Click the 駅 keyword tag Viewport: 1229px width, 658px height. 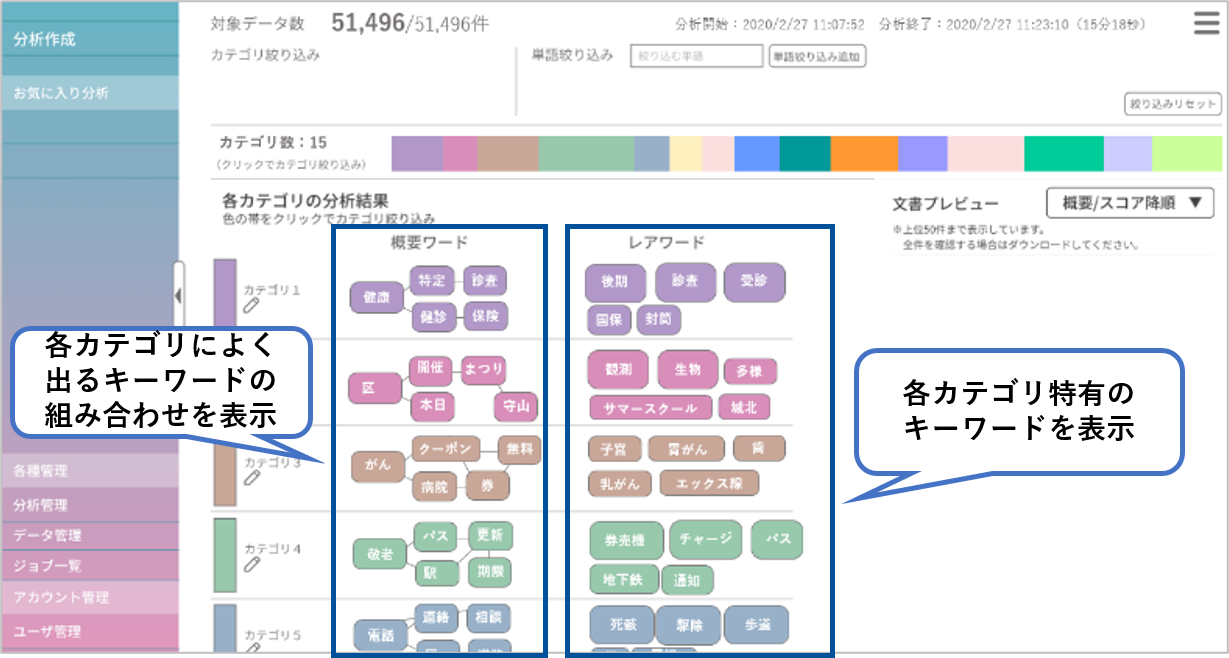436,573
